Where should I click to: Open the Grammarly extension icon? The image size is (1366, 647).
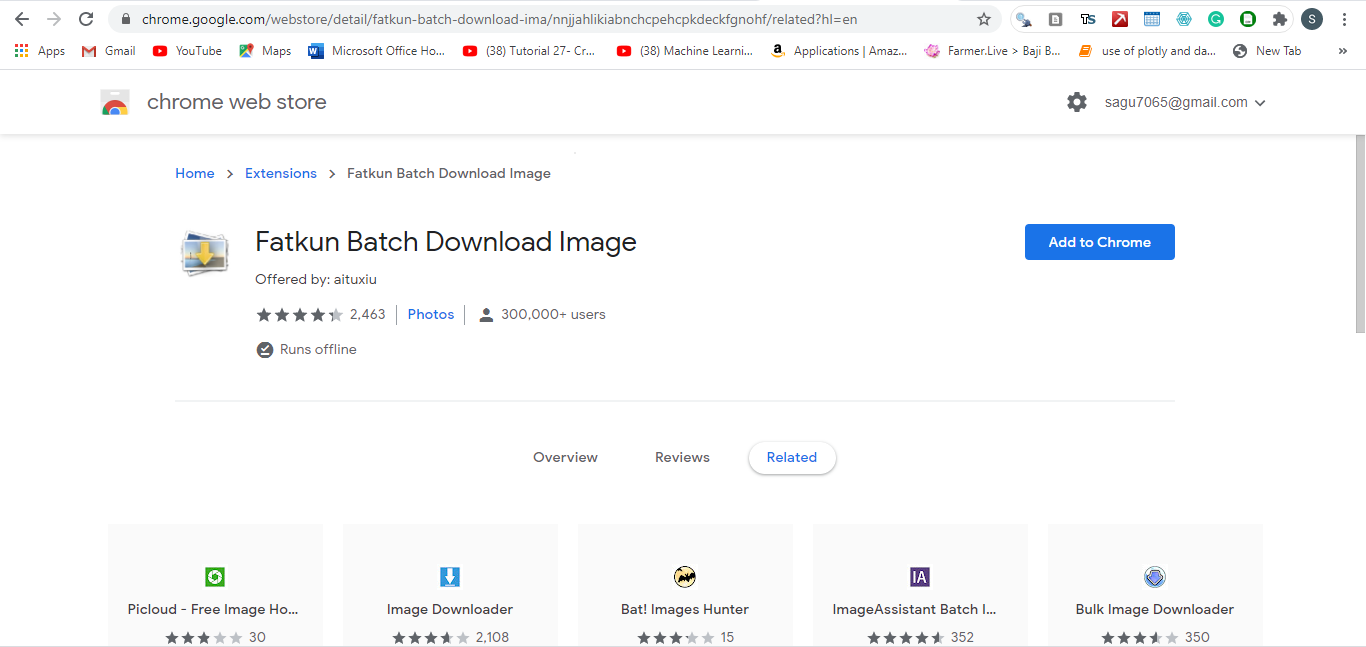pos(1216,19)
